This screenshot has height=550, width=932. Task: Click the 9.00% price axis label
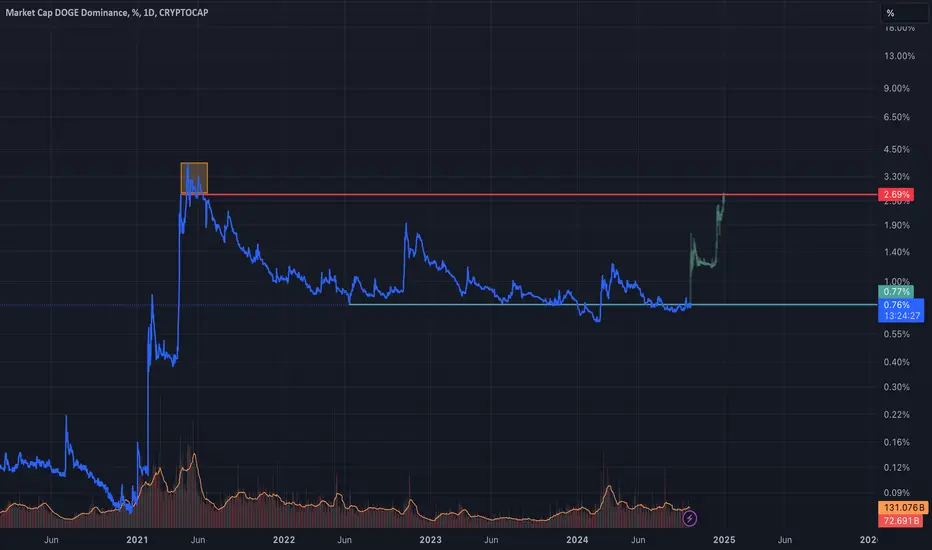(x=896, y=89)
